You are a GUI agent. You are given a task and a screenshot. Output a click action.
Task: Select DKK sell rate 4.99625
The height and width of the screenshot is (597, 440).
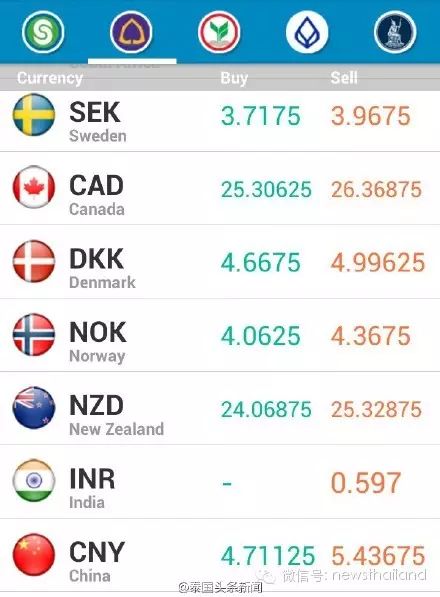click(378, 262)
